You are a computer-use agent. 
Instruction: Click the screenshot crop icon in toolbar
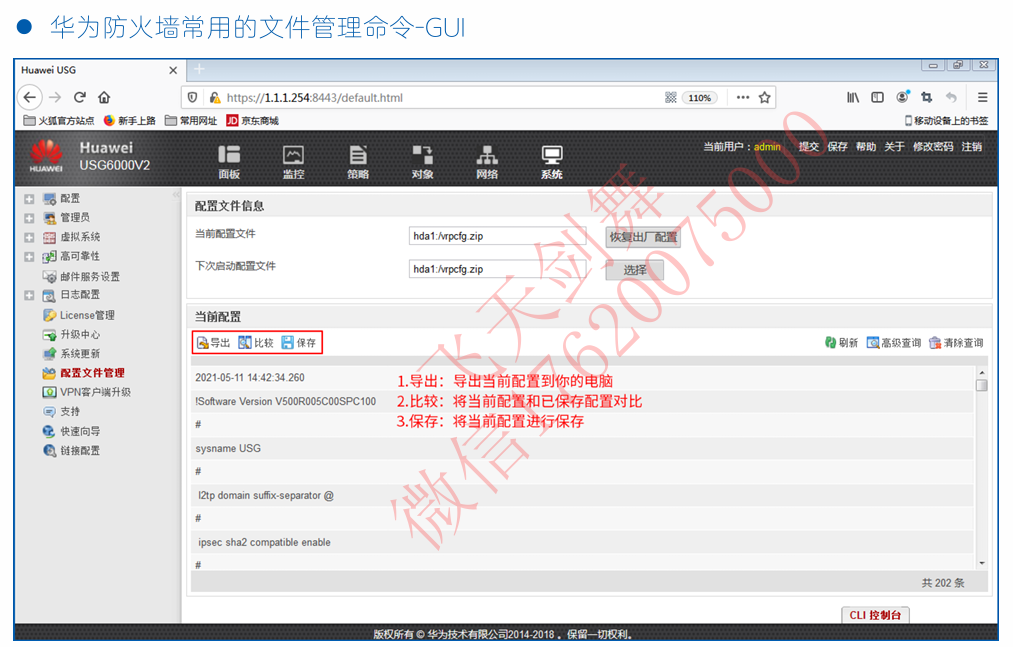tap(927, 98)
